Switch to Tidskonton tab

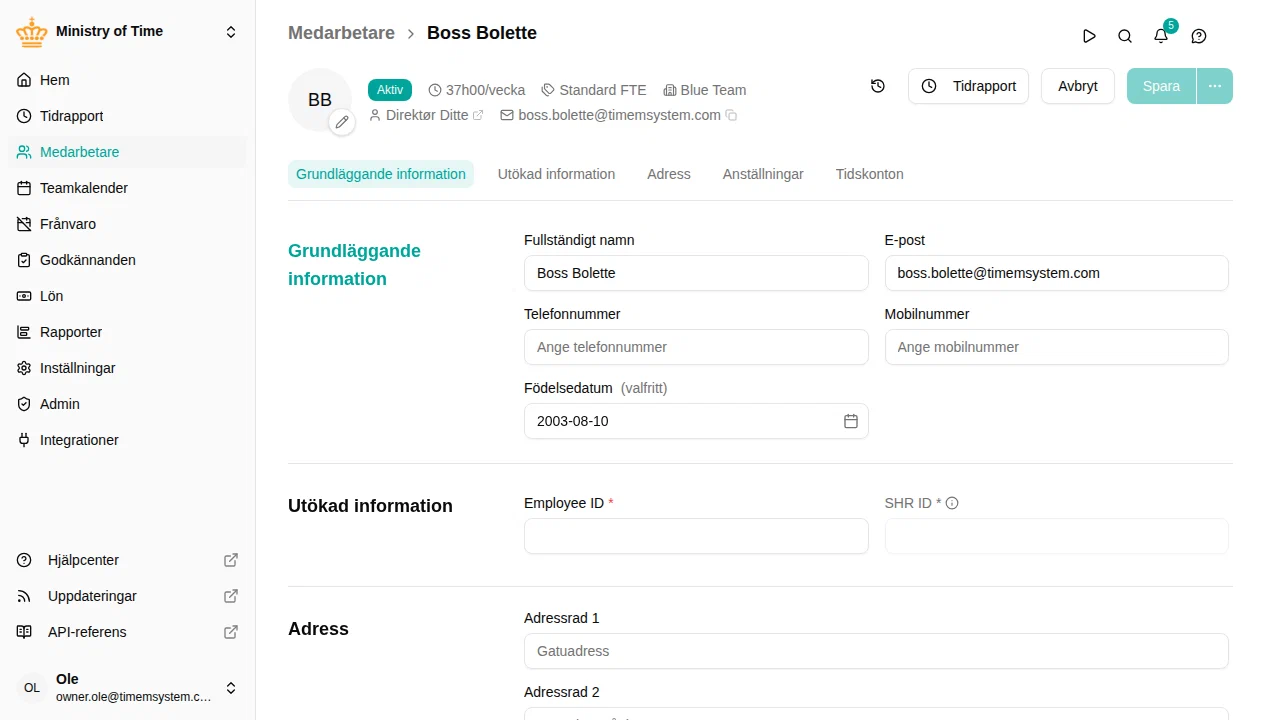[x=870, y=174]
